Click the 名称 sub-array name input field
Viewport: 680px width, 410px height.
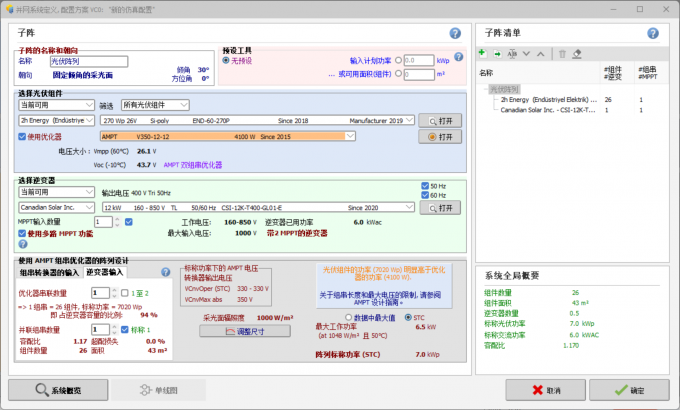88,61
